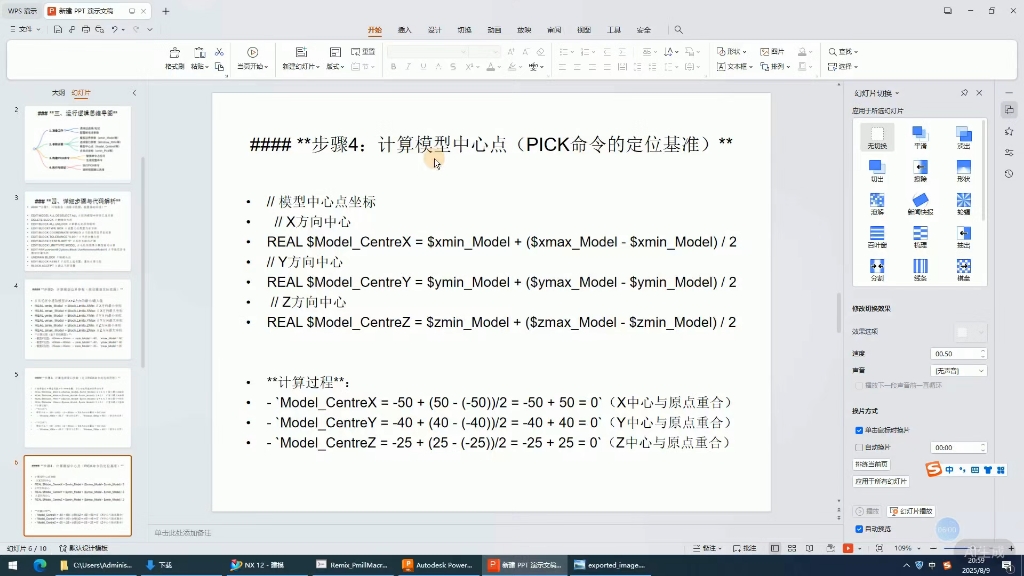Image resolution: width=1024 pixels, height=576 pixels.
Task: Click the red slideshow play button in status bar
Action: [848, 549]
